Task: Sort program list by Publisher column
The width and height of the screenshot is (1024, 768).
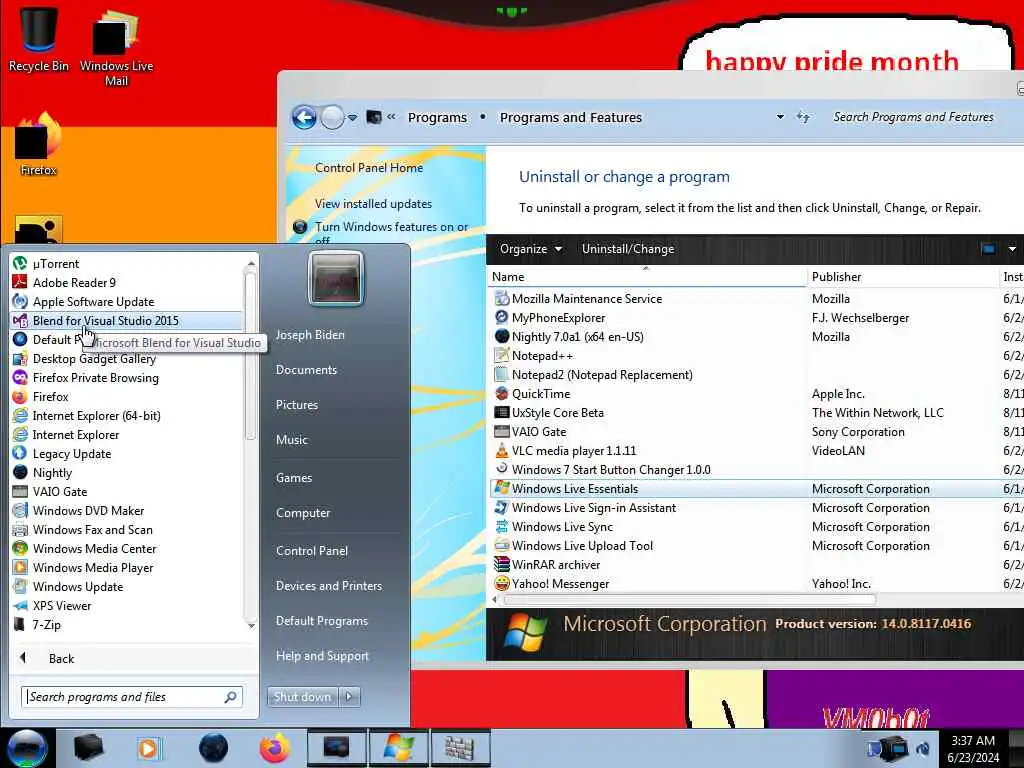Action: pos(902,277)
